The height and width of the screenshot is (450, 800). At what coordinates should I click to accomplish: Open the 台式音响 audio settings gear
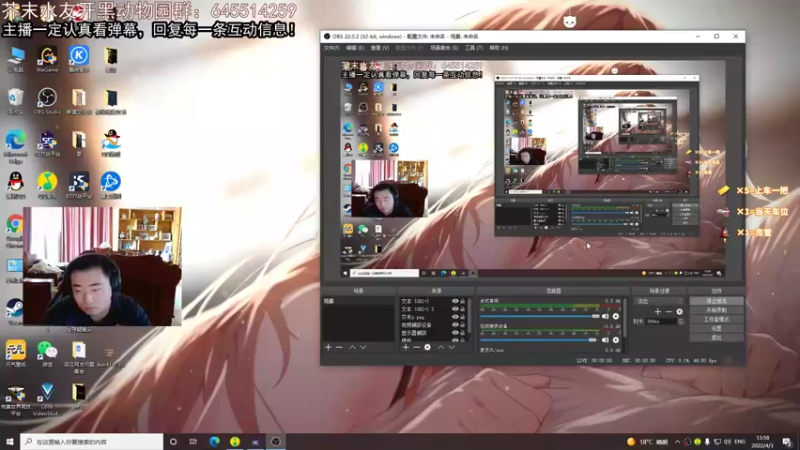coord(616,316)
